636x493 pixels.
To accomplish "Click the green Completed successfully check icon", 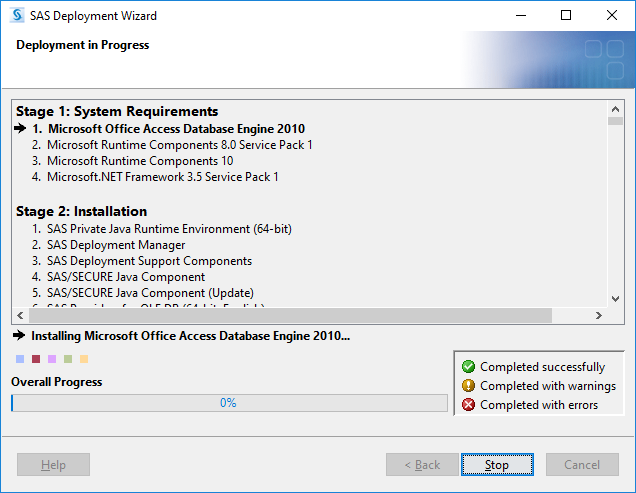I will [468, 366].
